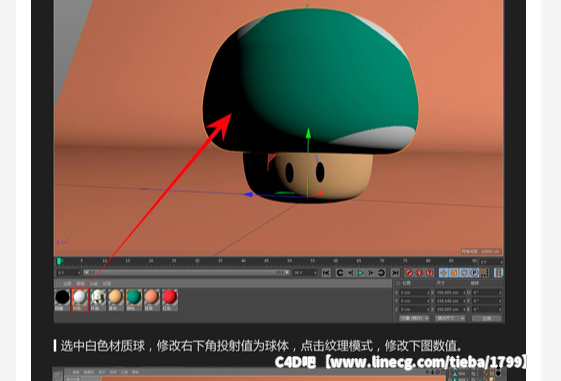Step back one frame

click(x=350, y=273)
